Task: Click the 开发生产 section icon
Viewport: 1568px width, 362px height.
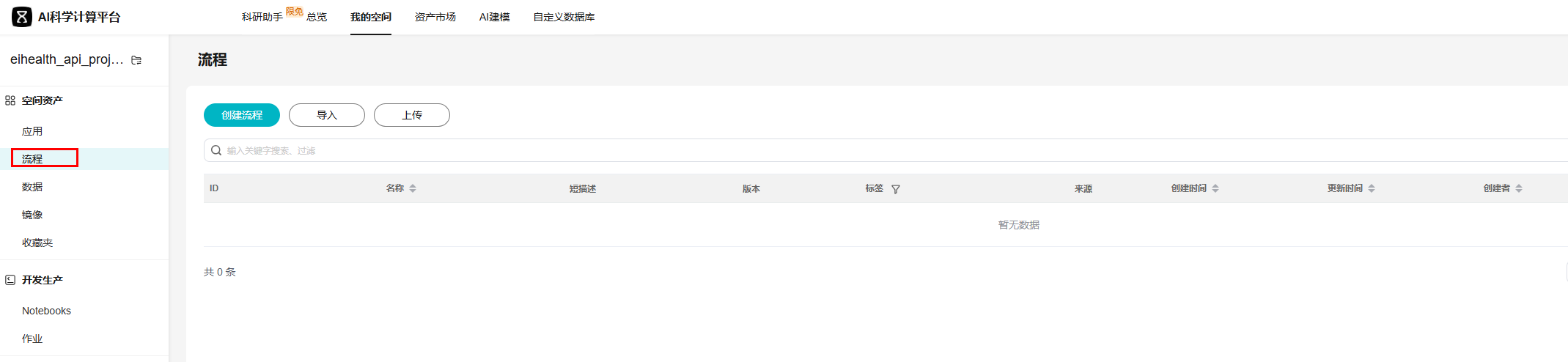Action: pyautogui.click(x=10, y=280)
